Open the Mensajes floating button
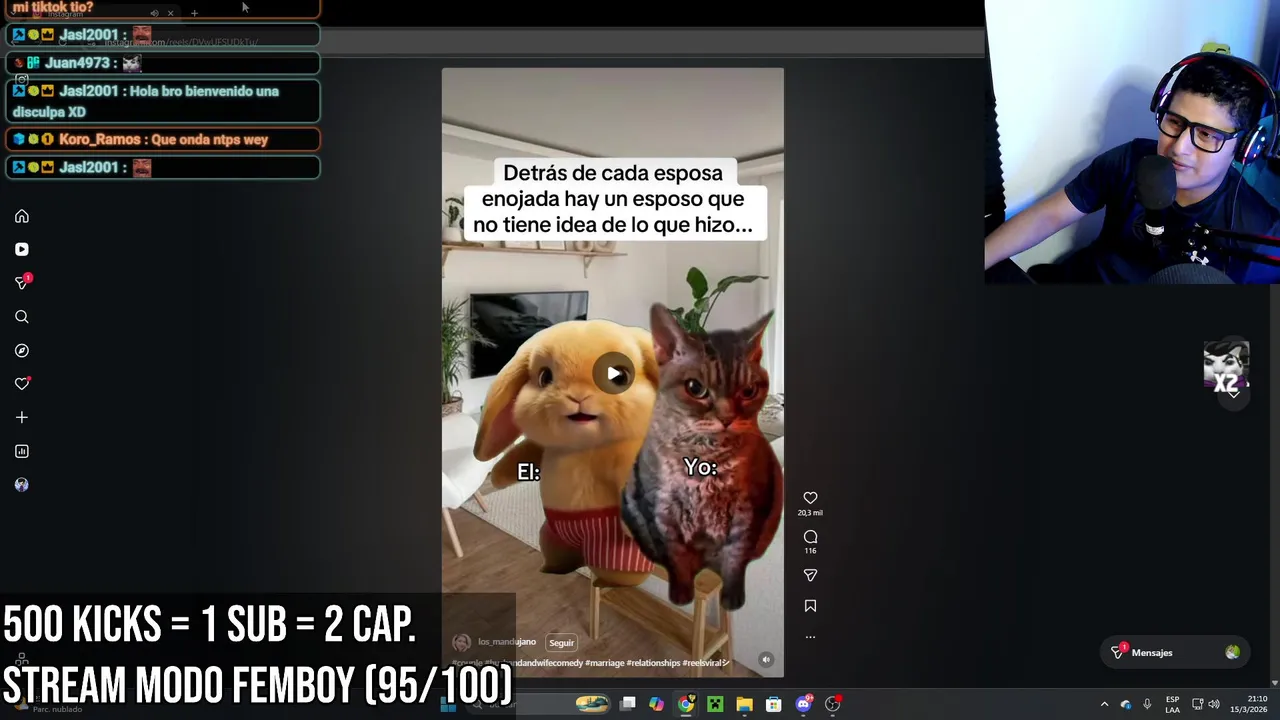This screenshot has height=720, width=1280. [x=1174, y=652]
